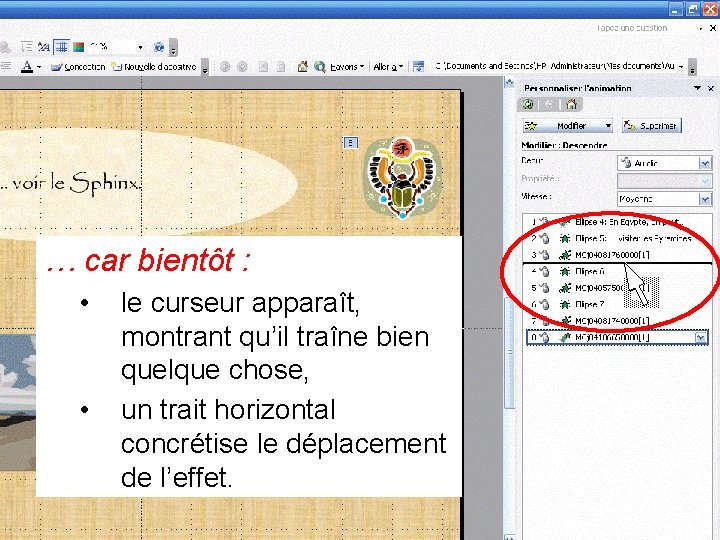
Task: Click the font color A icon
Action: [27, 67]
